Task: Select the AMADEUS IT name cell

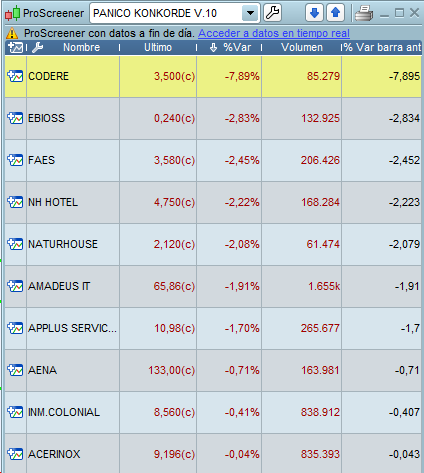Action: point(73,286)
